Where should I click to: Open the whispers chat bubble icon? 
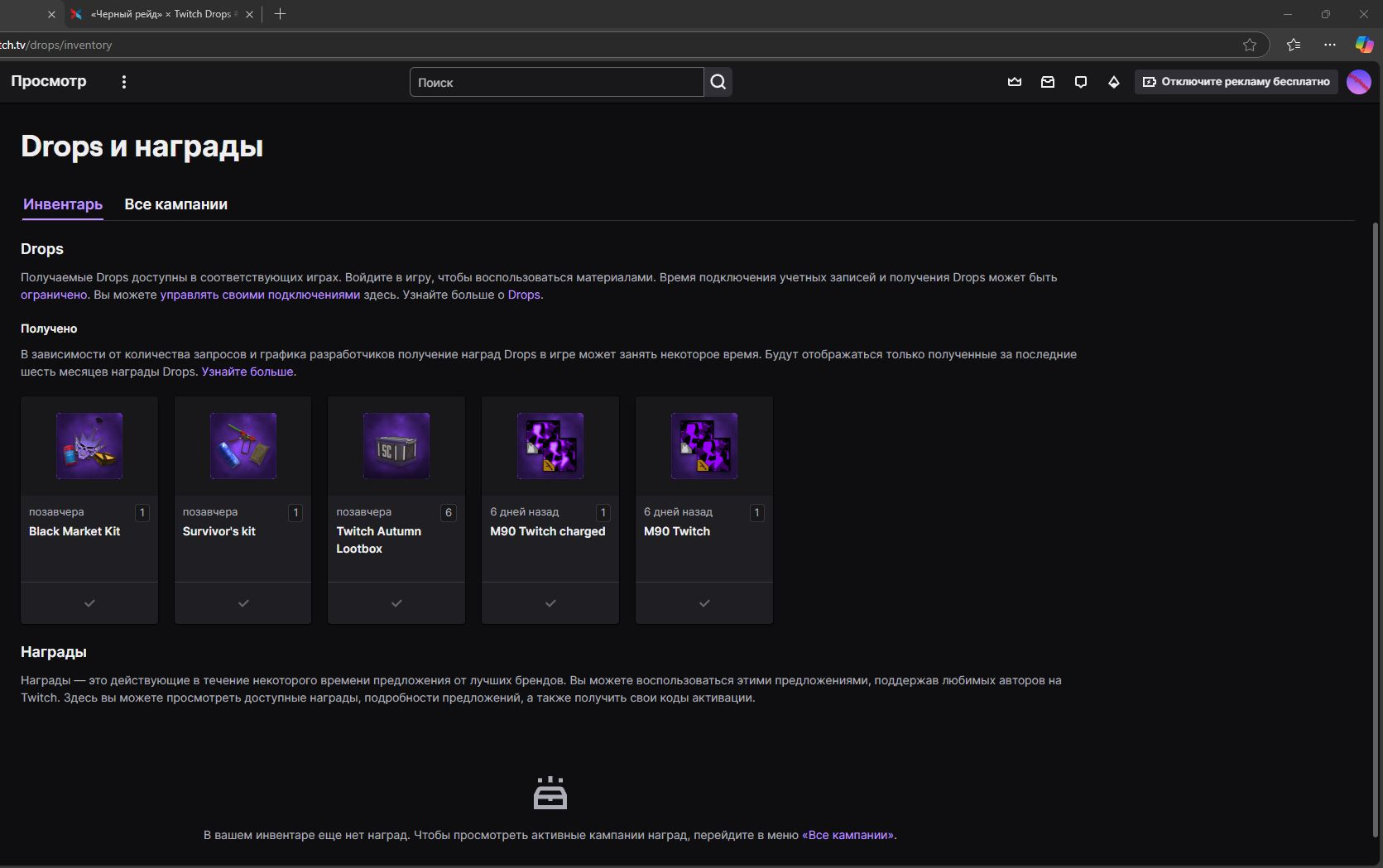pyautogui.click(x=1081, y=82)
